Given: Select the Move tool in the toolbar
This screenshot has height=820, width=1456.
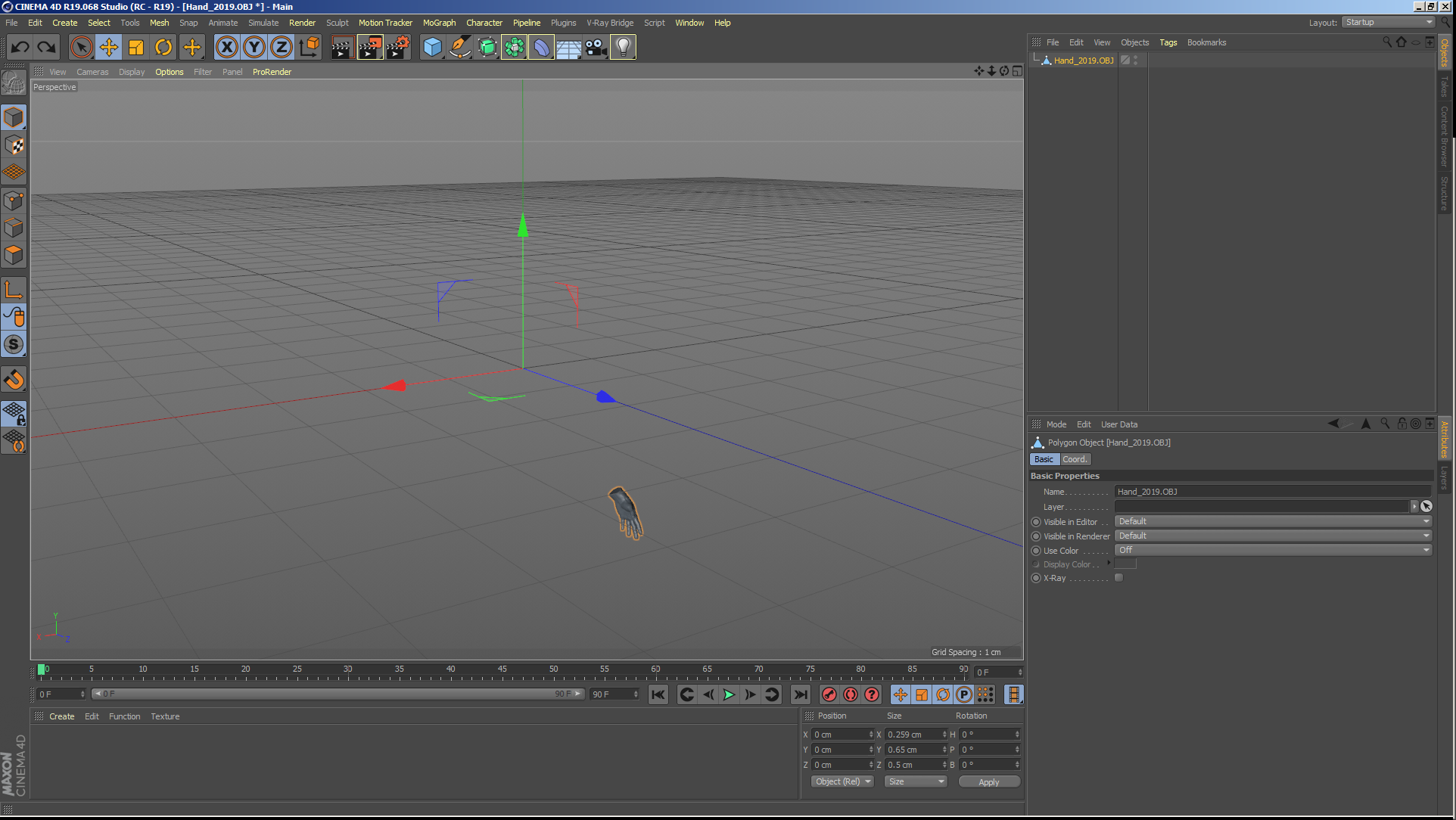Looking at the screenshot, I should pyautogui.click(x=109, y=48).
